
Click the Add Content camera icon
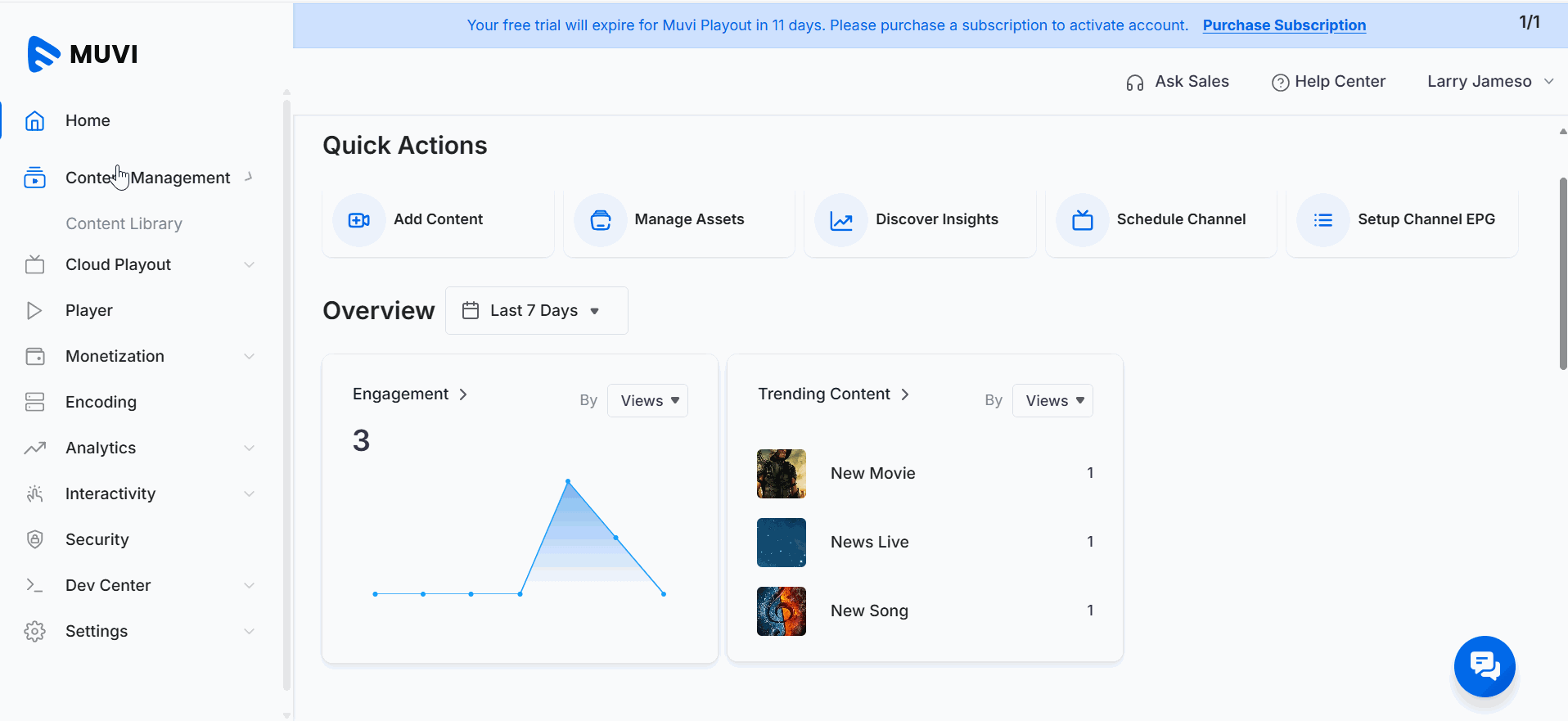pos(358,220)
